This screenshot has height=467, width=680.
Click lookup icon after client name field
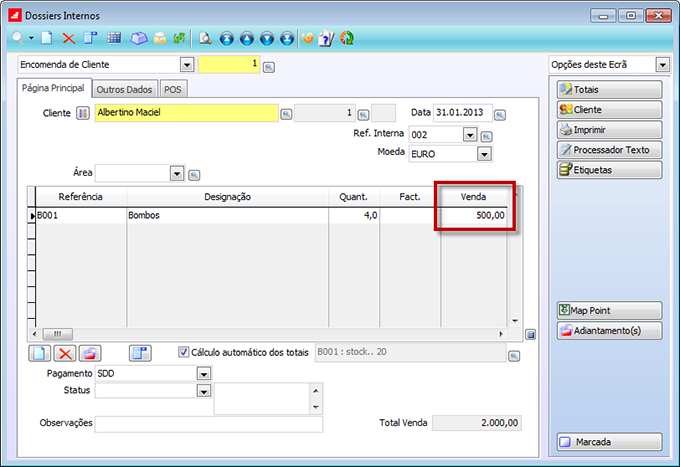[x=286, y=114]
